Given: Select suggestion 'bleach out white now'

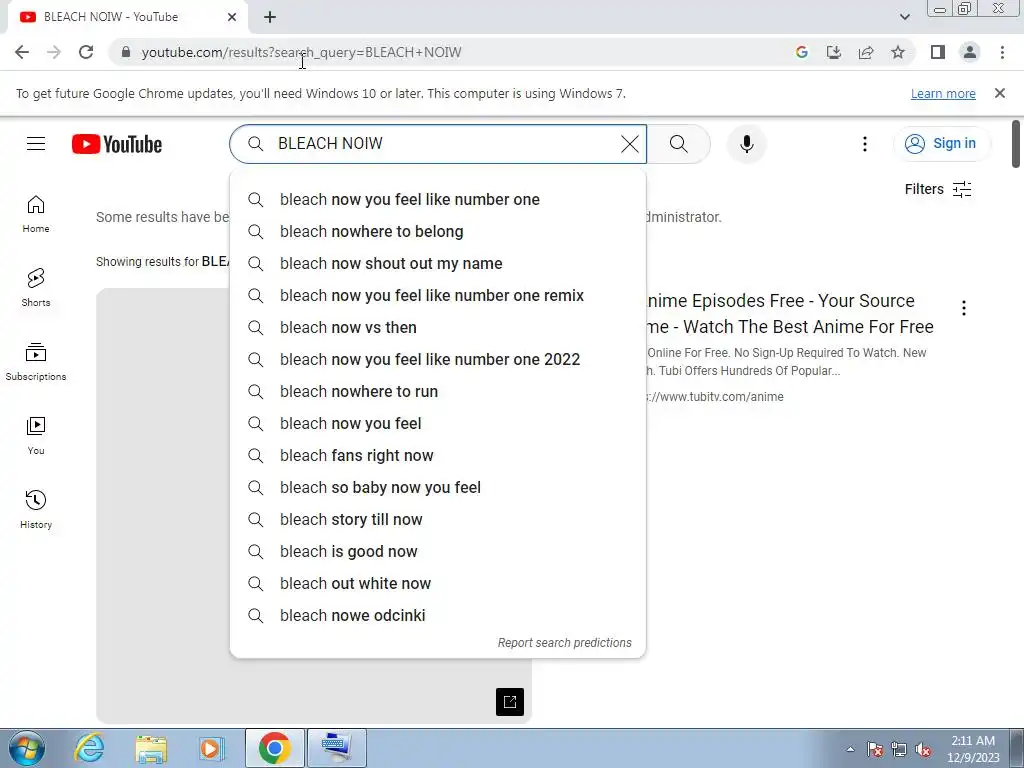Looking at the screenshot, I should 438,584.
